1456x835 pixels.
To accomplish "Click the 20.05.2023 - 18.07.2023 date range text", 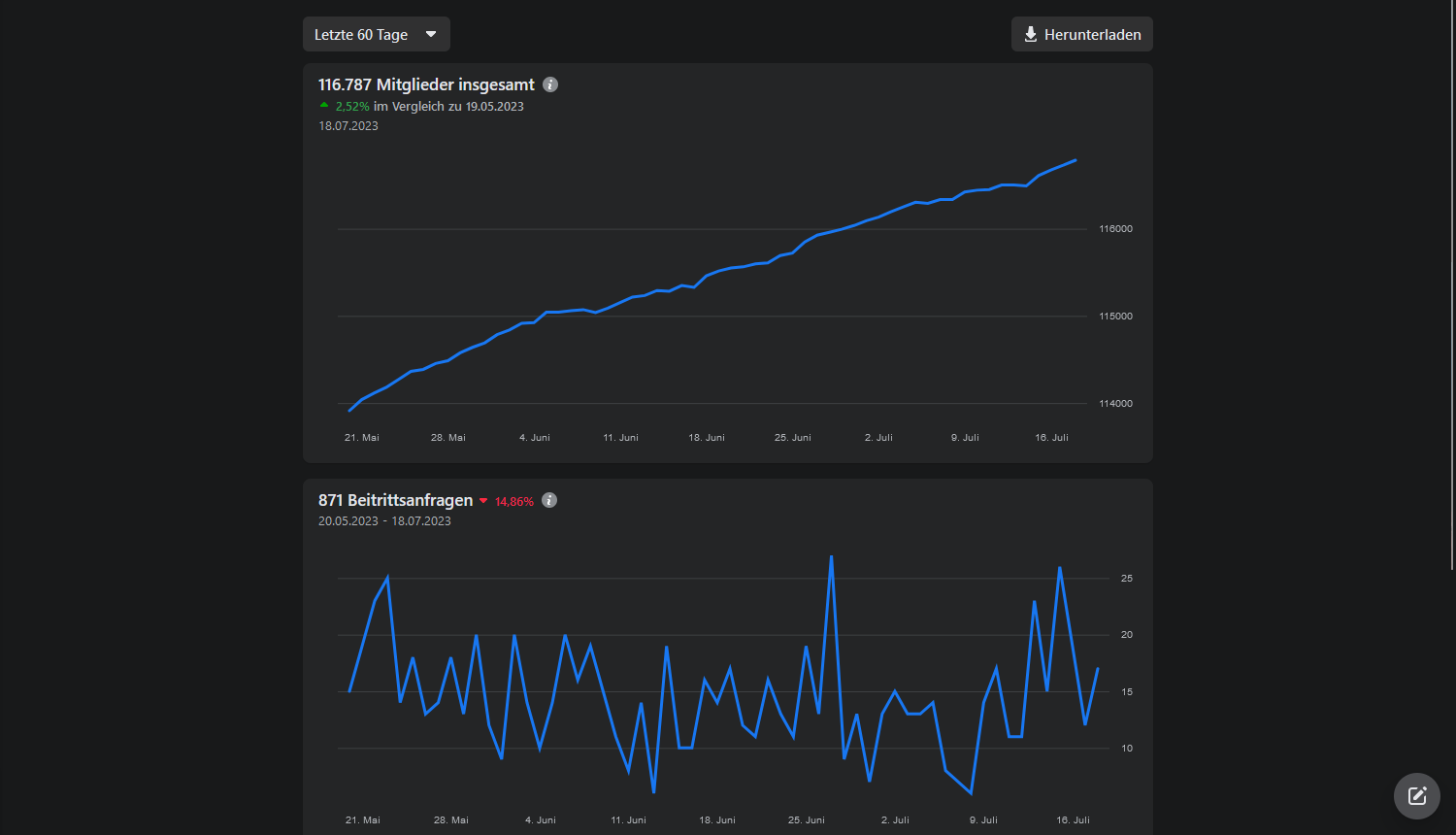I will coord(384,521).
